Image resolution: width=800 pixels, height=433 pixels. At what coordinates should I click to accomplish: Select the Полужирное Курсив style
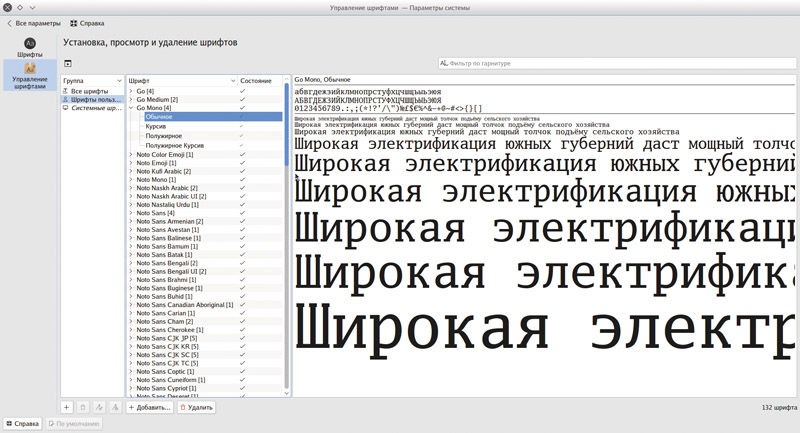pos(213,145)
